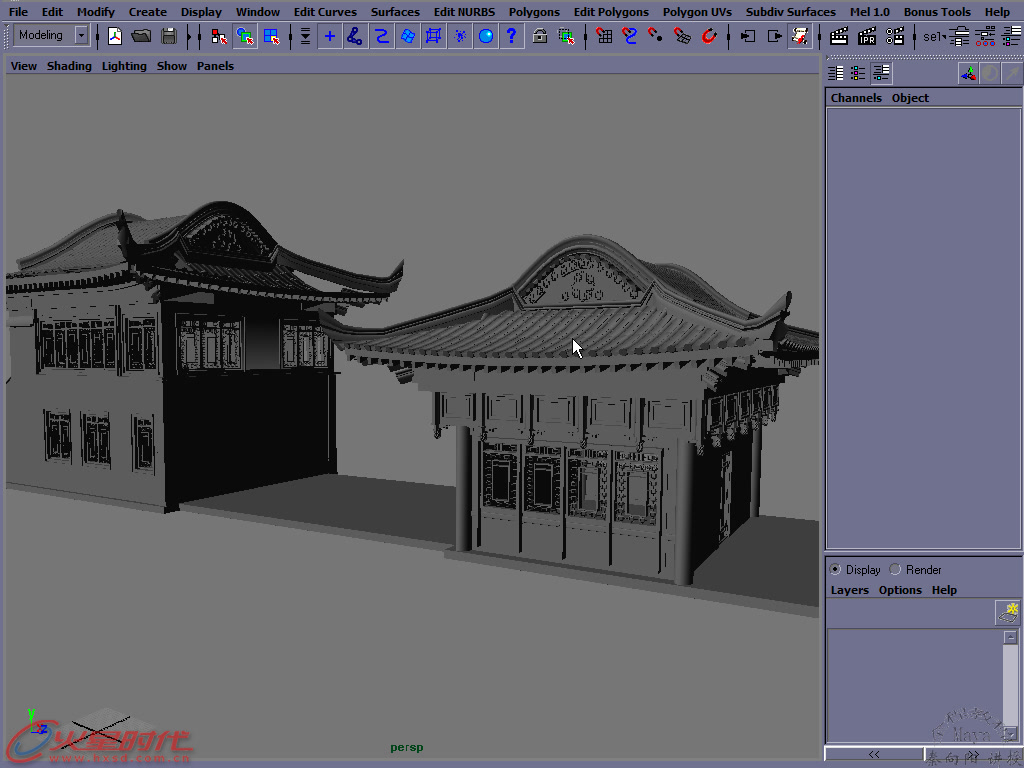The image size is (1024, 768).
Task: Select the question mark help icon
Action: 514,35
